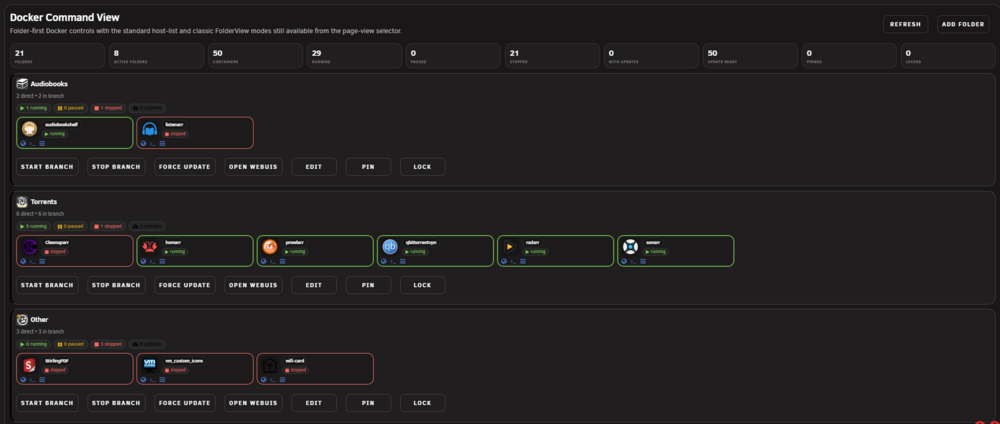Open sonarr logs list icon
Viewport: 1000px width, 424px height.
(x=643, y=261)
